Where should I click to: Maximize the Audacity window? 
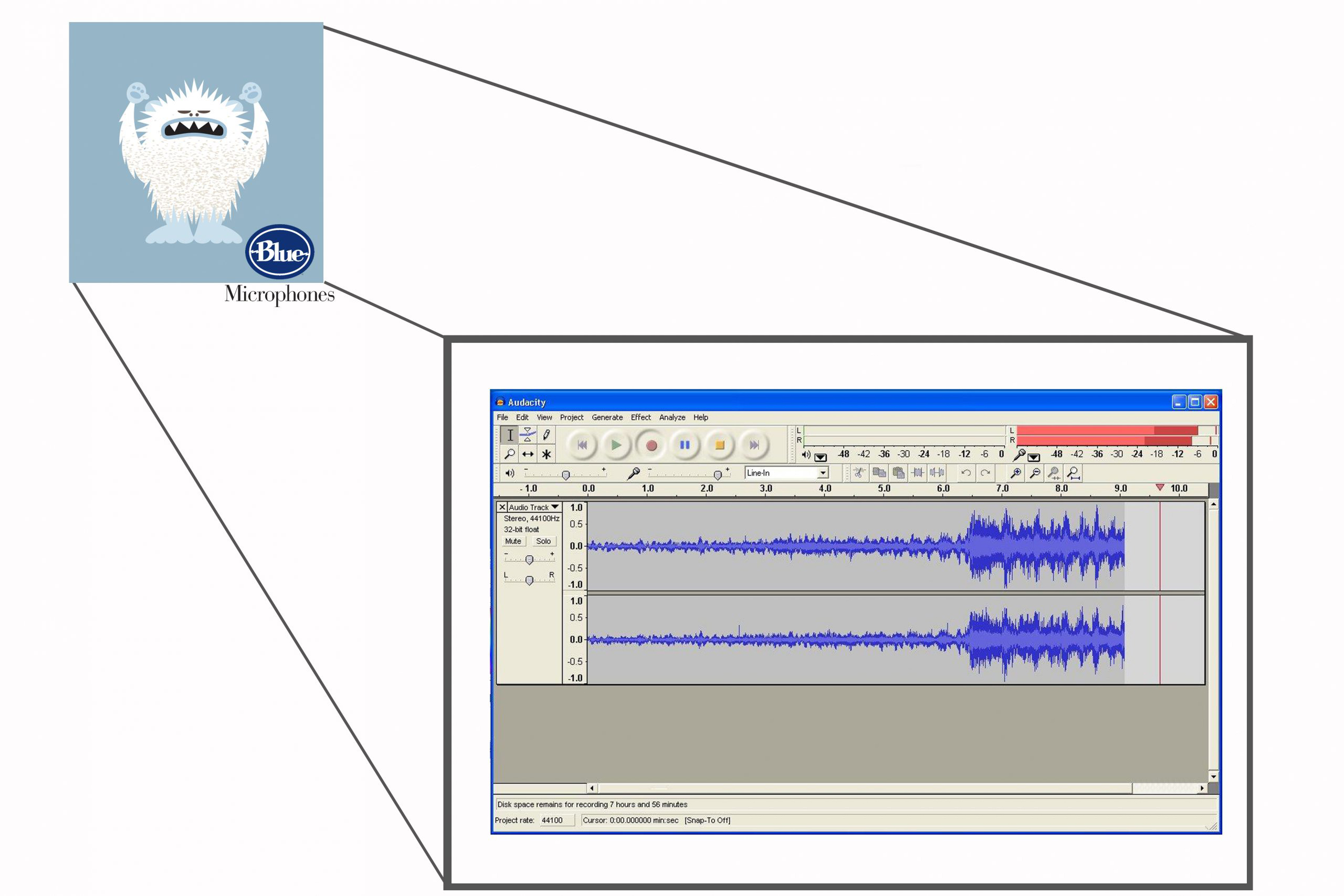(x=1194, y=402)
